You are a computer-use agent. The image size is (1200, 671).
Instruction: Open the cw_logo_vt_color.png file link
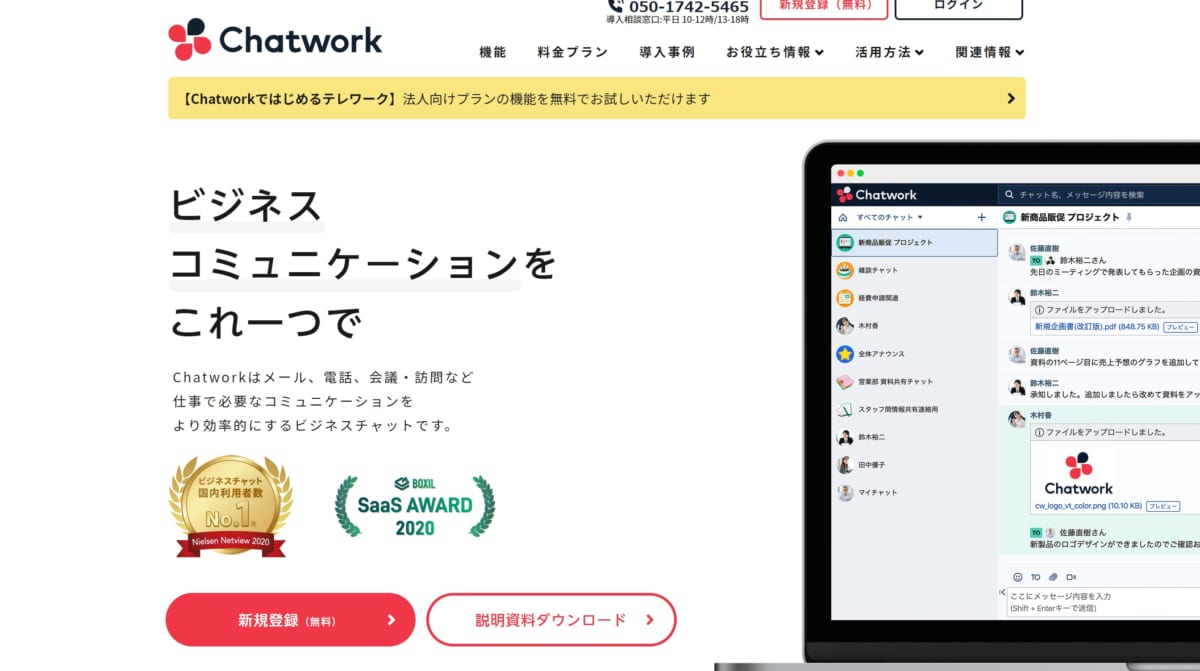[x=1087, y=507]
